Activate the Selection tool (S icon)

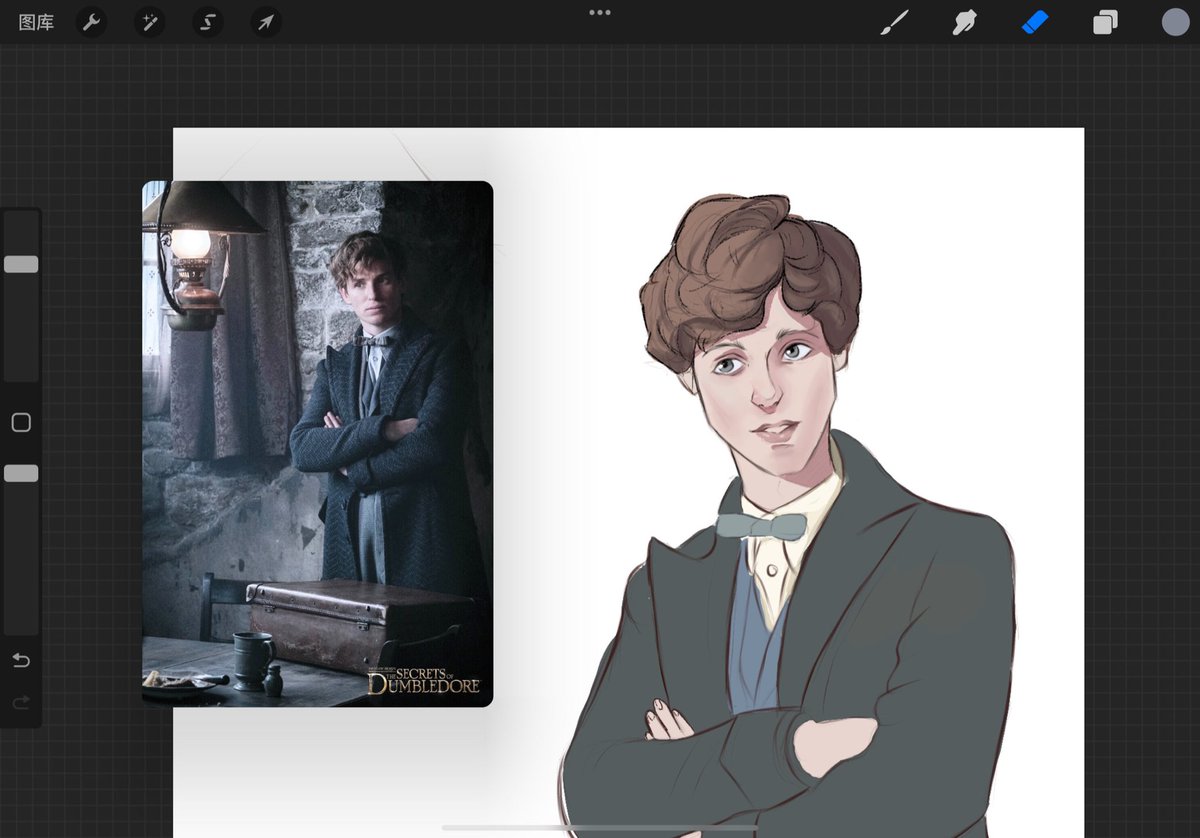[x=208, y=22]
